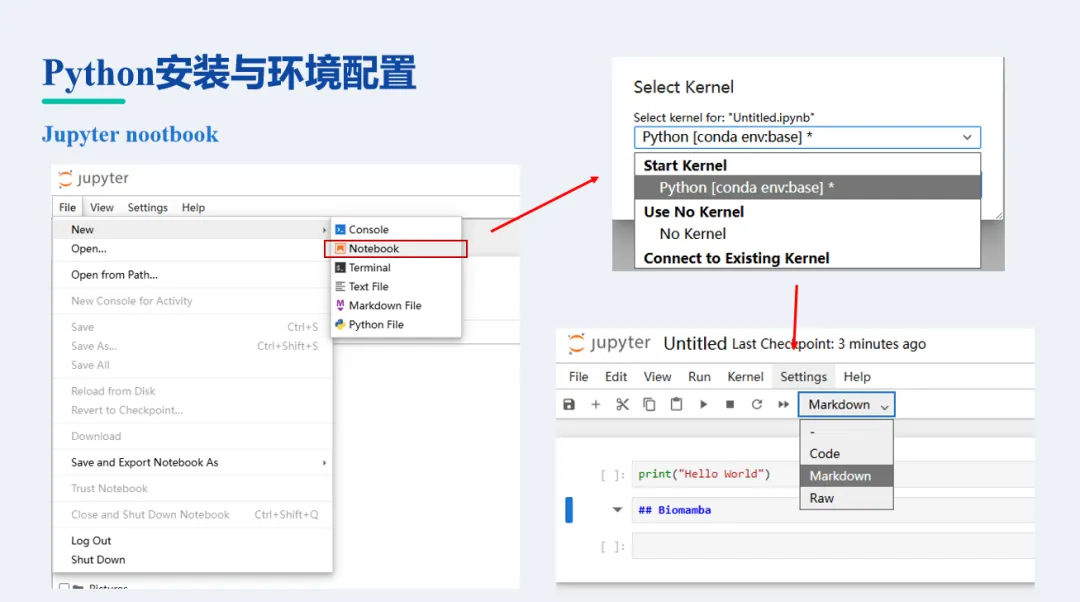Viewport: 1080px width, 602px height.
Task: Click the Untitled notebook title
Action: tap(695, 343)
